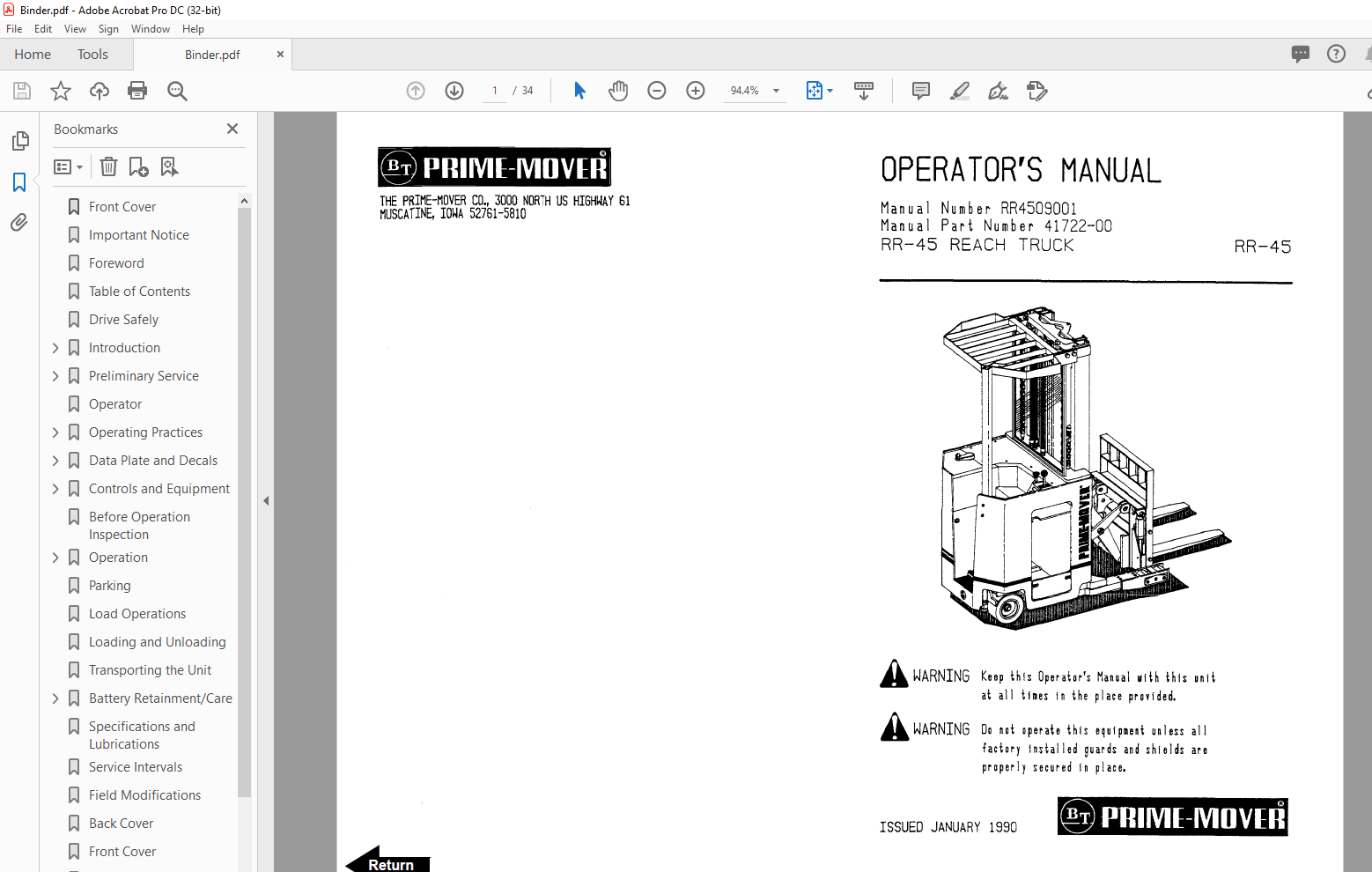This screenshot has height=872, width=1372.
Task: Open the View menu
Action: [75, 29]
